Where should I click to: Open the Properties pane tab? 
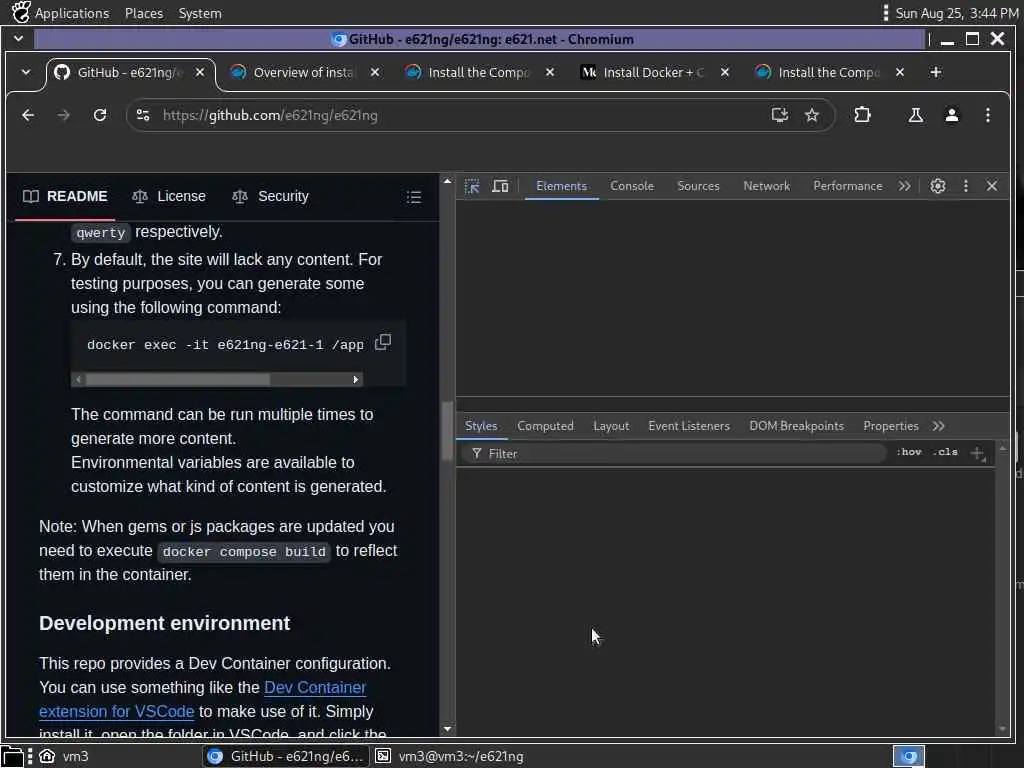(890, 426)
